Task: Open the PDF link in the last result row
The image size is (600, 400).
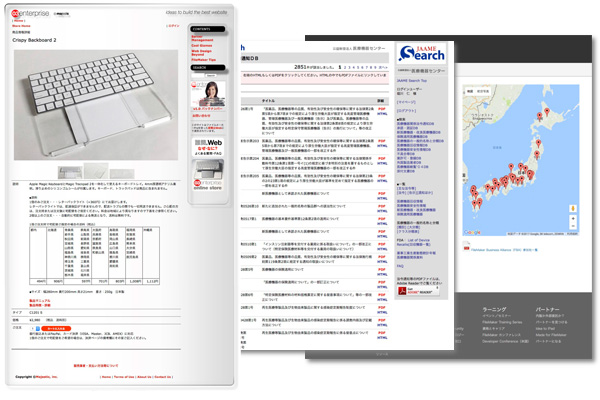Action: click(x=382, y=333)
